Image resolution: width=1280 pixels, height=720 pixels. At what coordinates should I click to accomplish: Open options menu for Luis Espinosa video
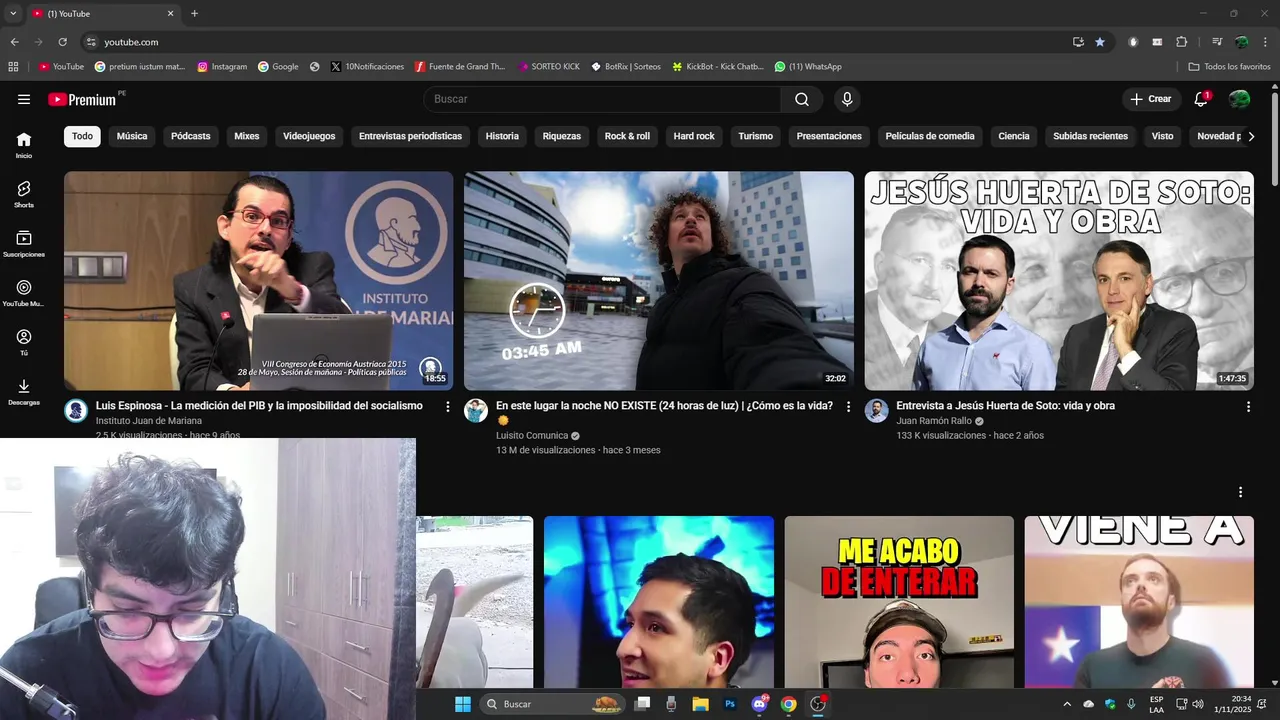(x=448, y=407)
